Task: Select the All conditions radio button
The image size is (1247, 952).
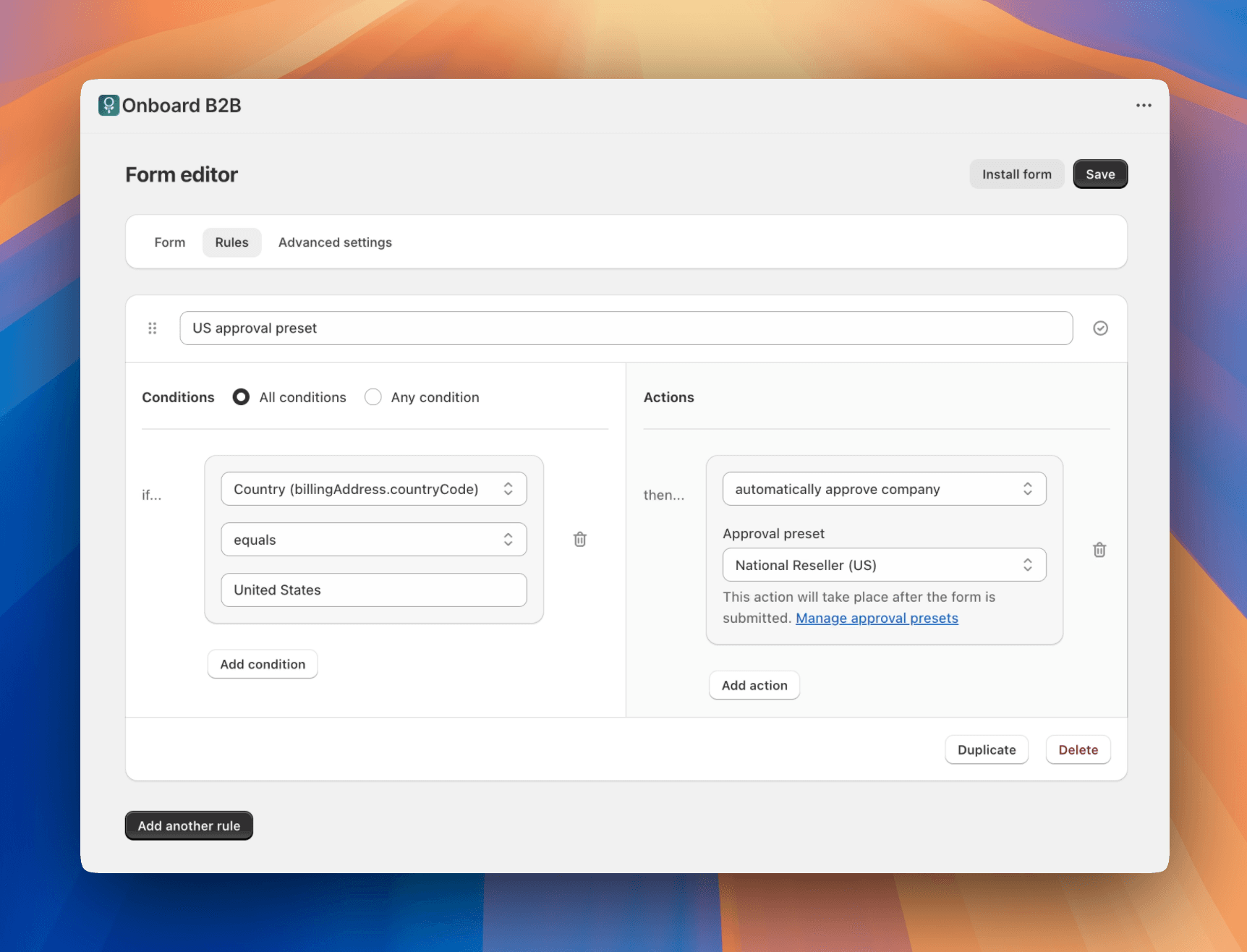Action: pos(241,396)
